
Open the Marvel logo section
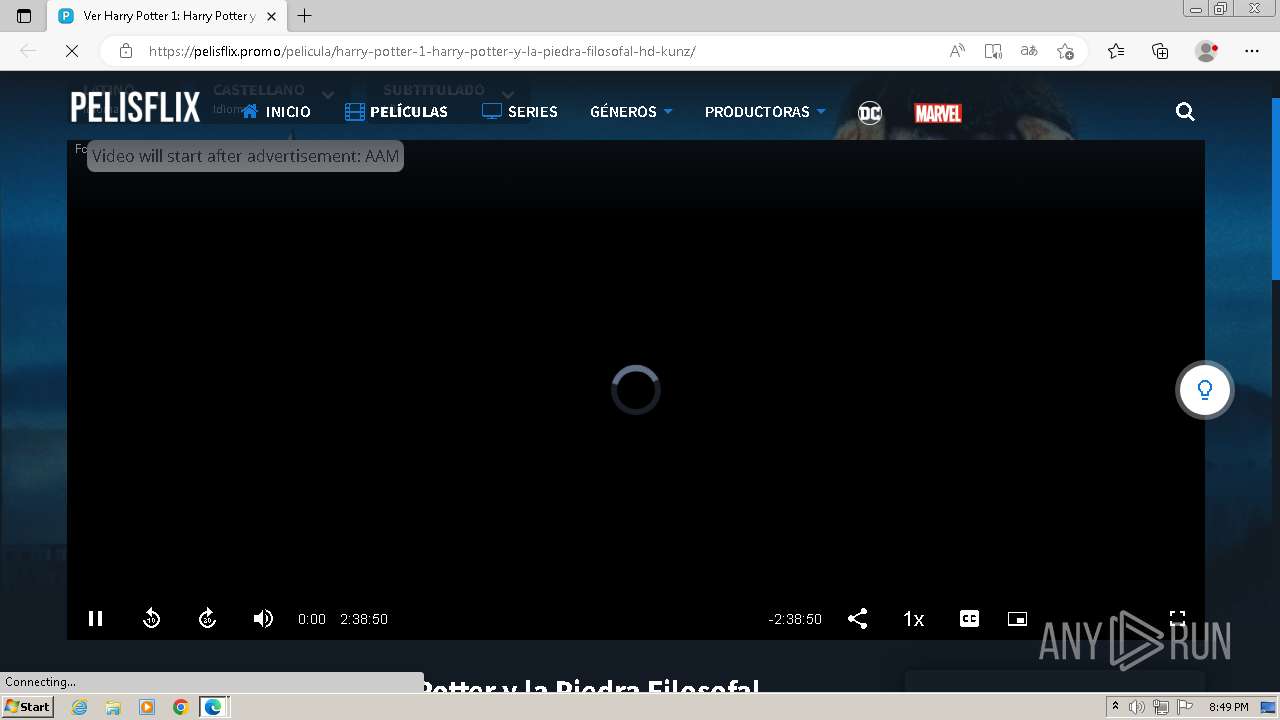coord(938,113)
